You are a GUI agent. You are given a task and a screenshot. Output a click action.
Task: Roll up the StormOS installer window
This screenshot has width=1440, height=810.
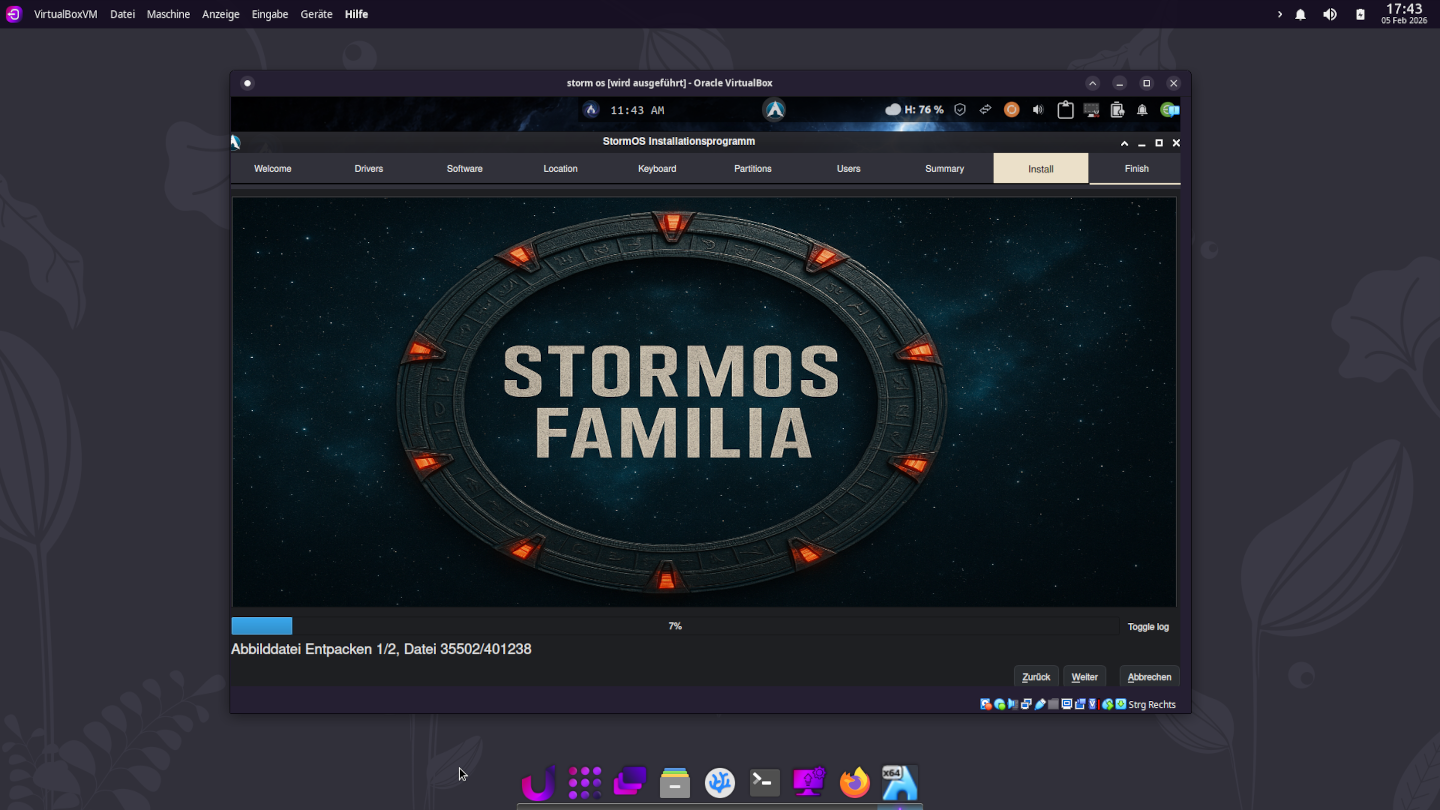point(1124,143)
